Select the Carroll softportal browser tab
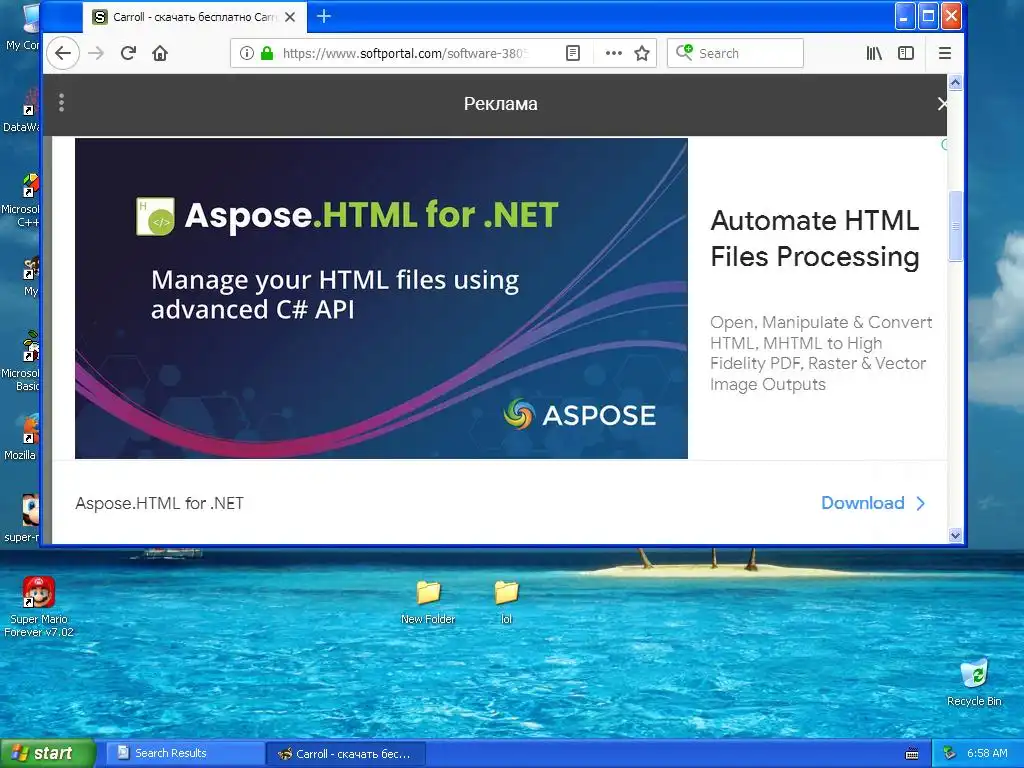Screen dimensions: 1024x768 coord(193,17)
